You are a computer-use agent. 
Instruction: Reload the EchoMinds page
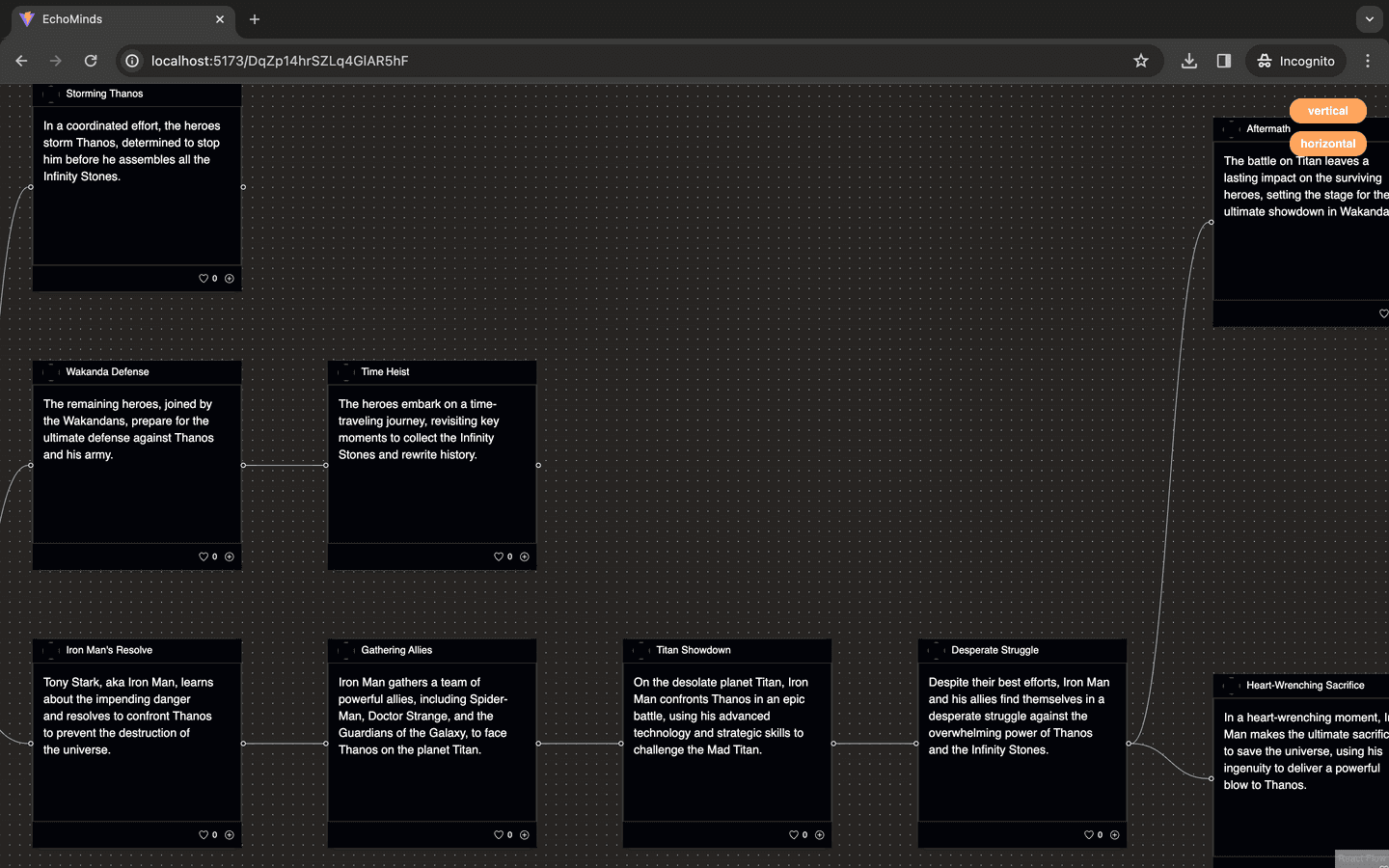pyautogui.click(x=91, y=61)
